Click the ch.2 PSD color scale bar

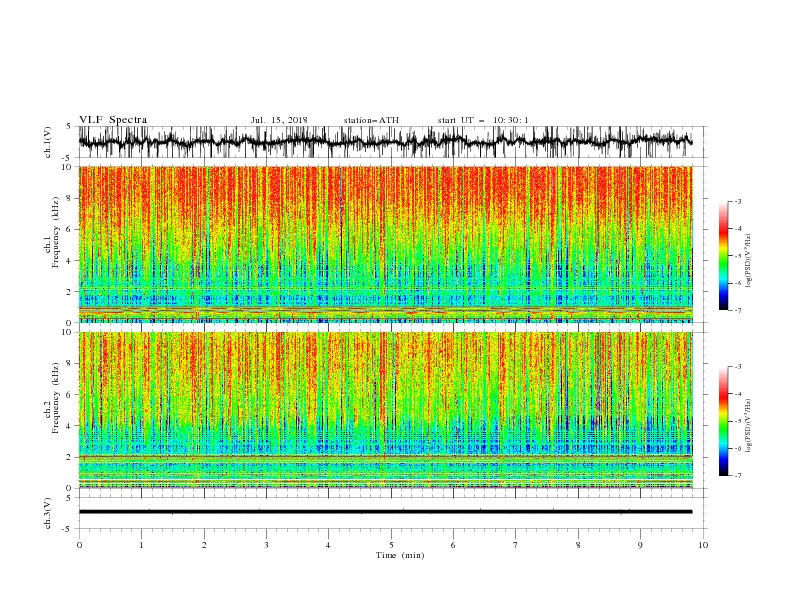tap(723, 421)
